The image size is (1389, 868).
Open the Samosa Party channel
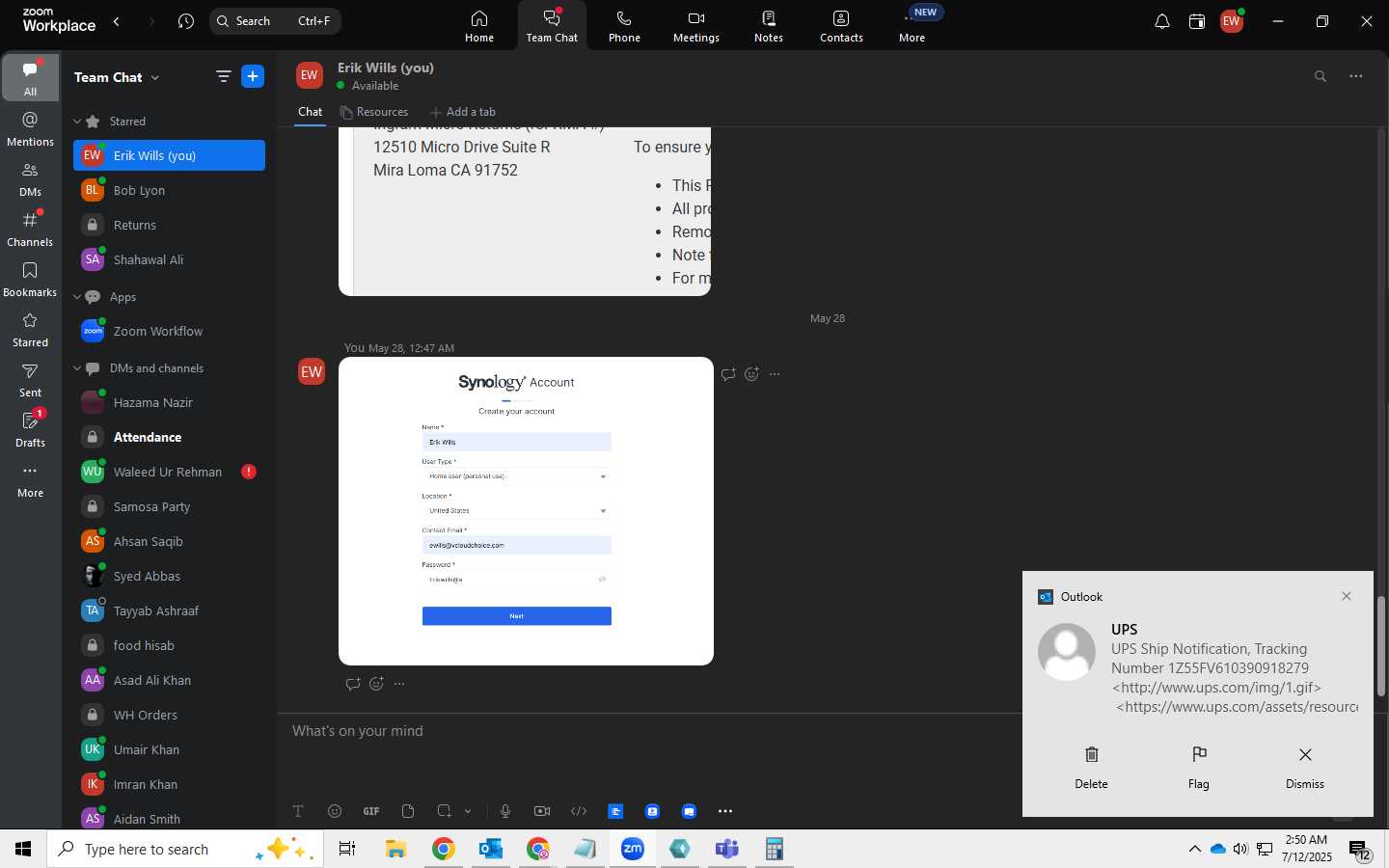pos(169,506)
